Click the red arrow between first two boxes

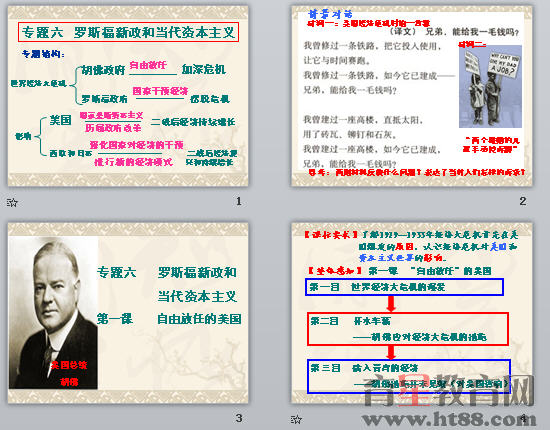(x=391, y=304)
